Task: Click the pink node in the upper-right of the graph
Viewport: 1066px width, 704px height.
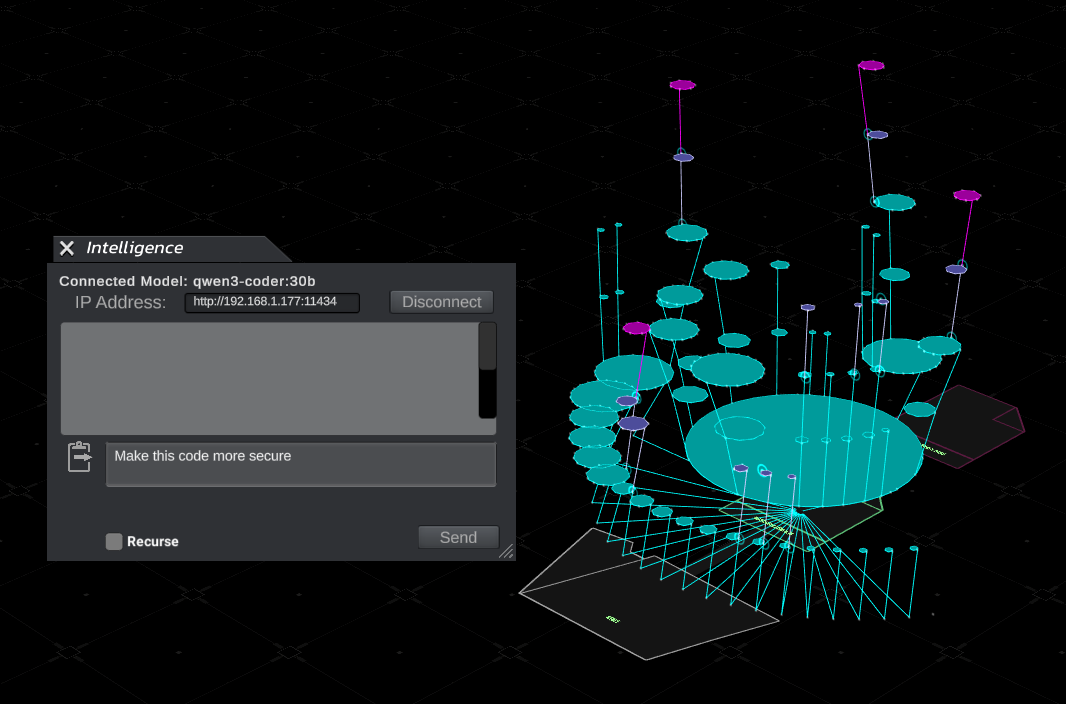Action: tap(967, 196)
